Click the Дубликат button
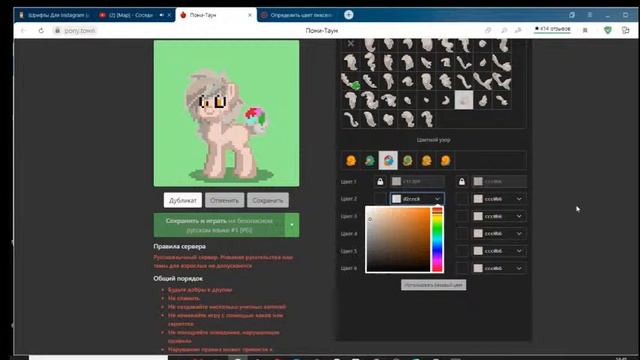 pos(183,200)
